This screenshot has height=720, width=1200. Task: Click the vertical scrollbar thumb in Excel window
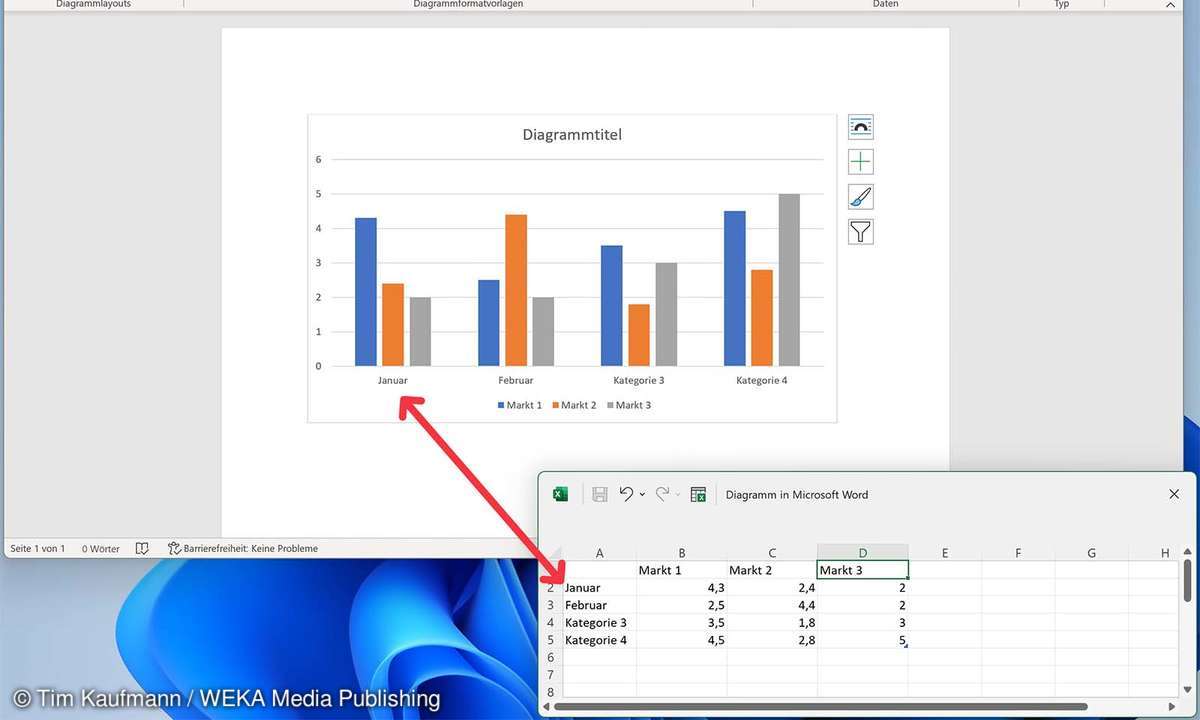pos(1187,580)
